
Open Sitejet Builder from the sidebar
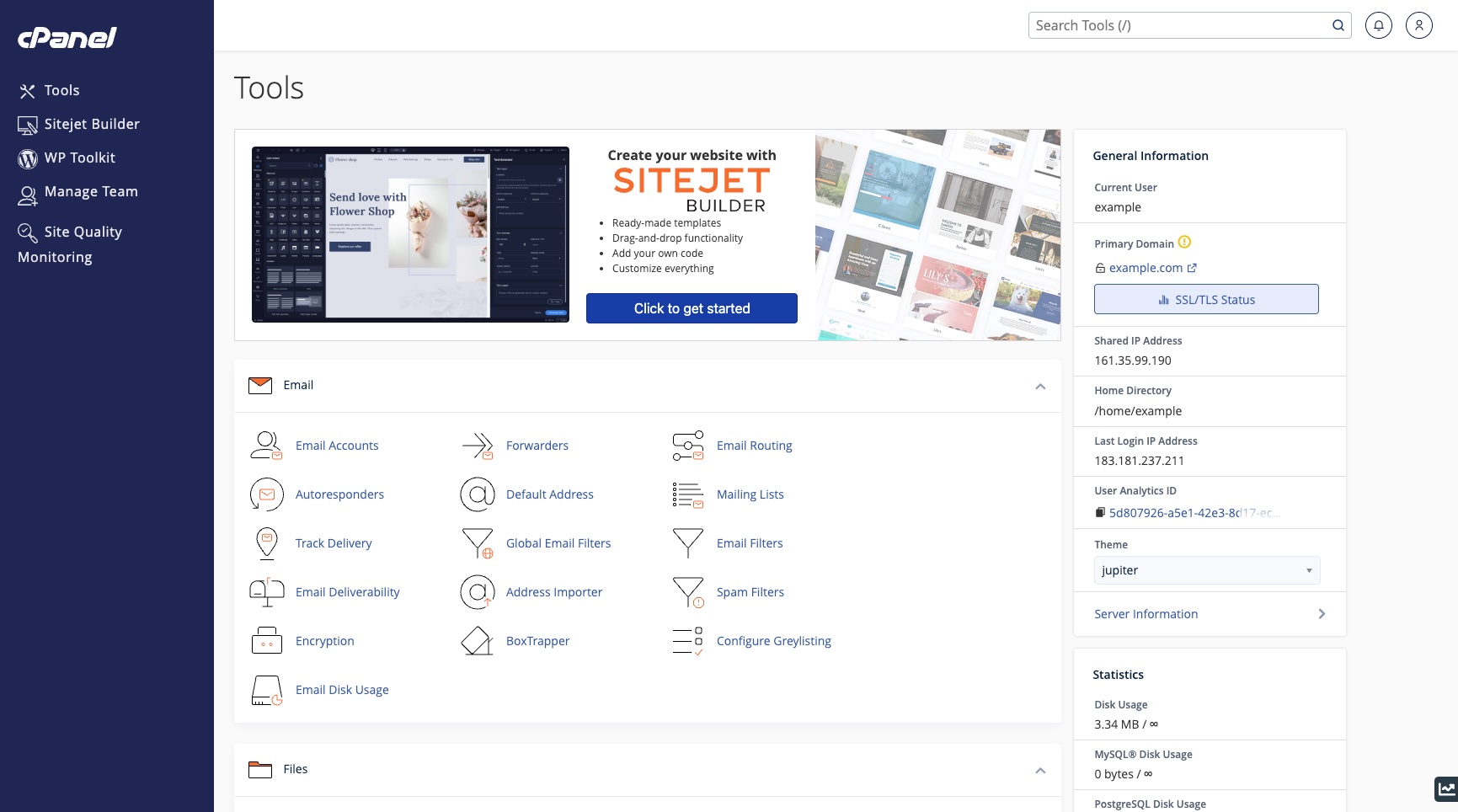[x=92, y=124]
